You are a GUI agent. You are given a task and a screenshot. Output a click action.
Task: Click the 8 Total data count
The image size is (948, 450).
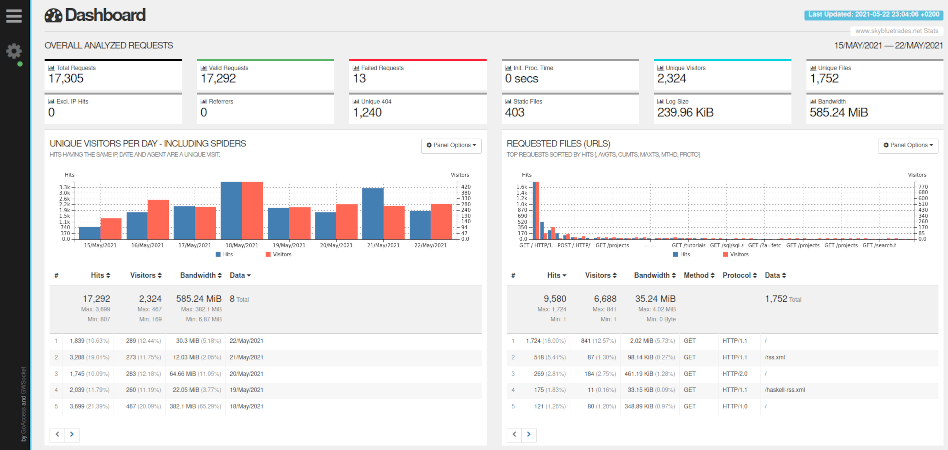tap(239, 299)
